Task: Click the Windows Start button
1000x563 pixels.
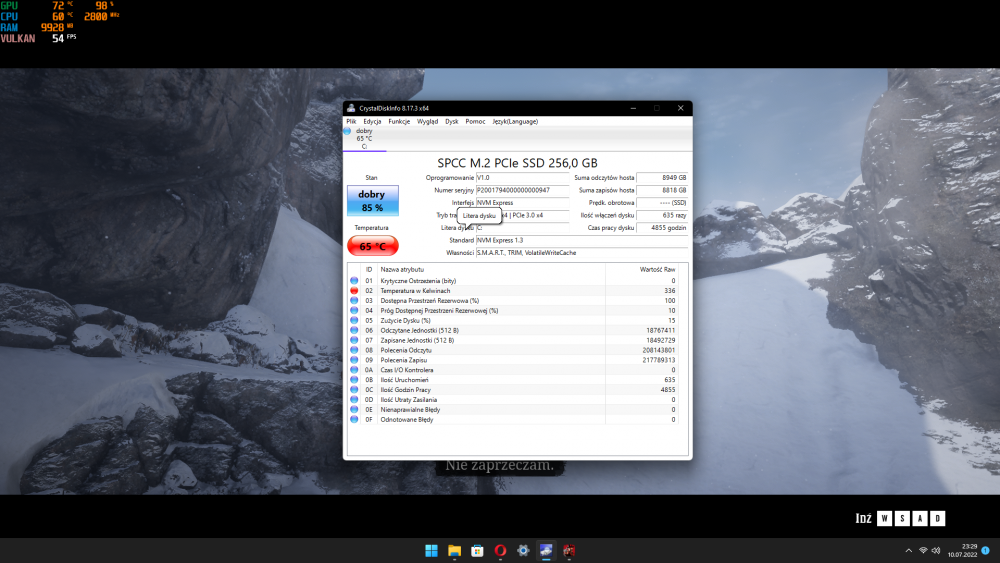Action: pos(431,550)
